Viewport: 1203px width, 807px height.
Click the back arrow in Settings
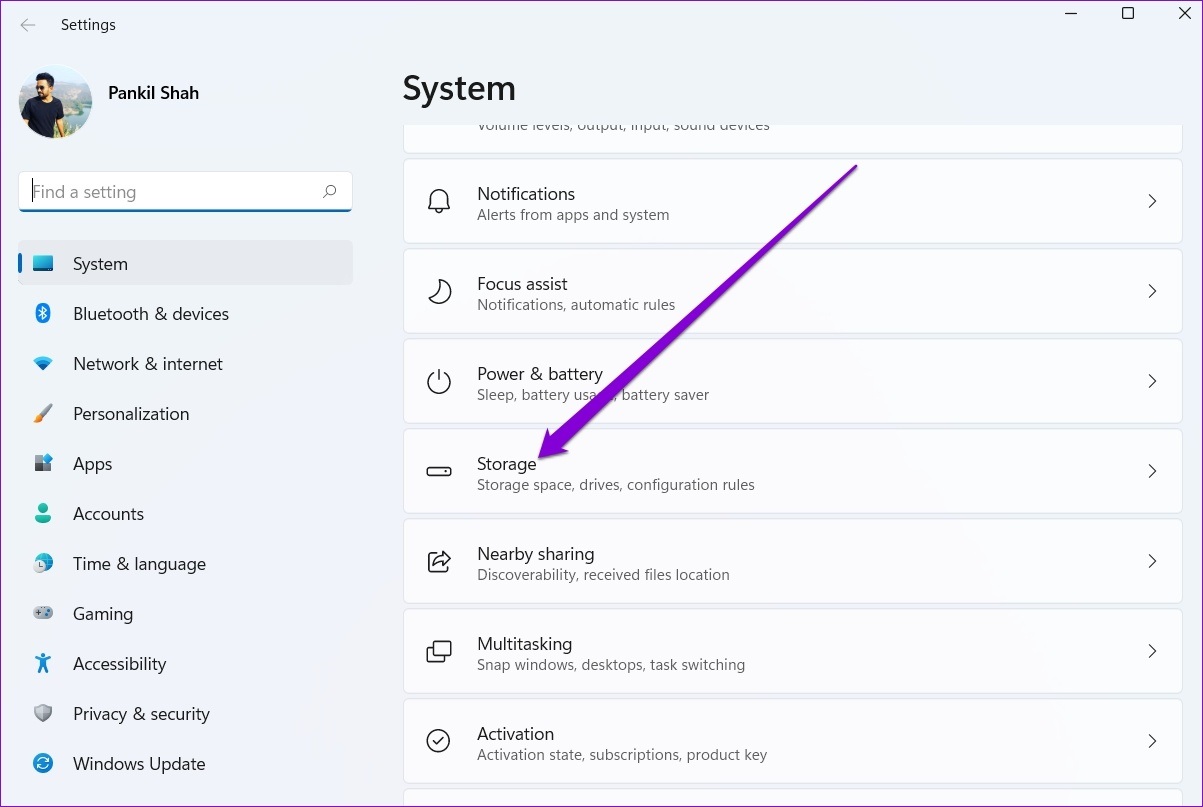pyautogui.click(x=28, y=25)
